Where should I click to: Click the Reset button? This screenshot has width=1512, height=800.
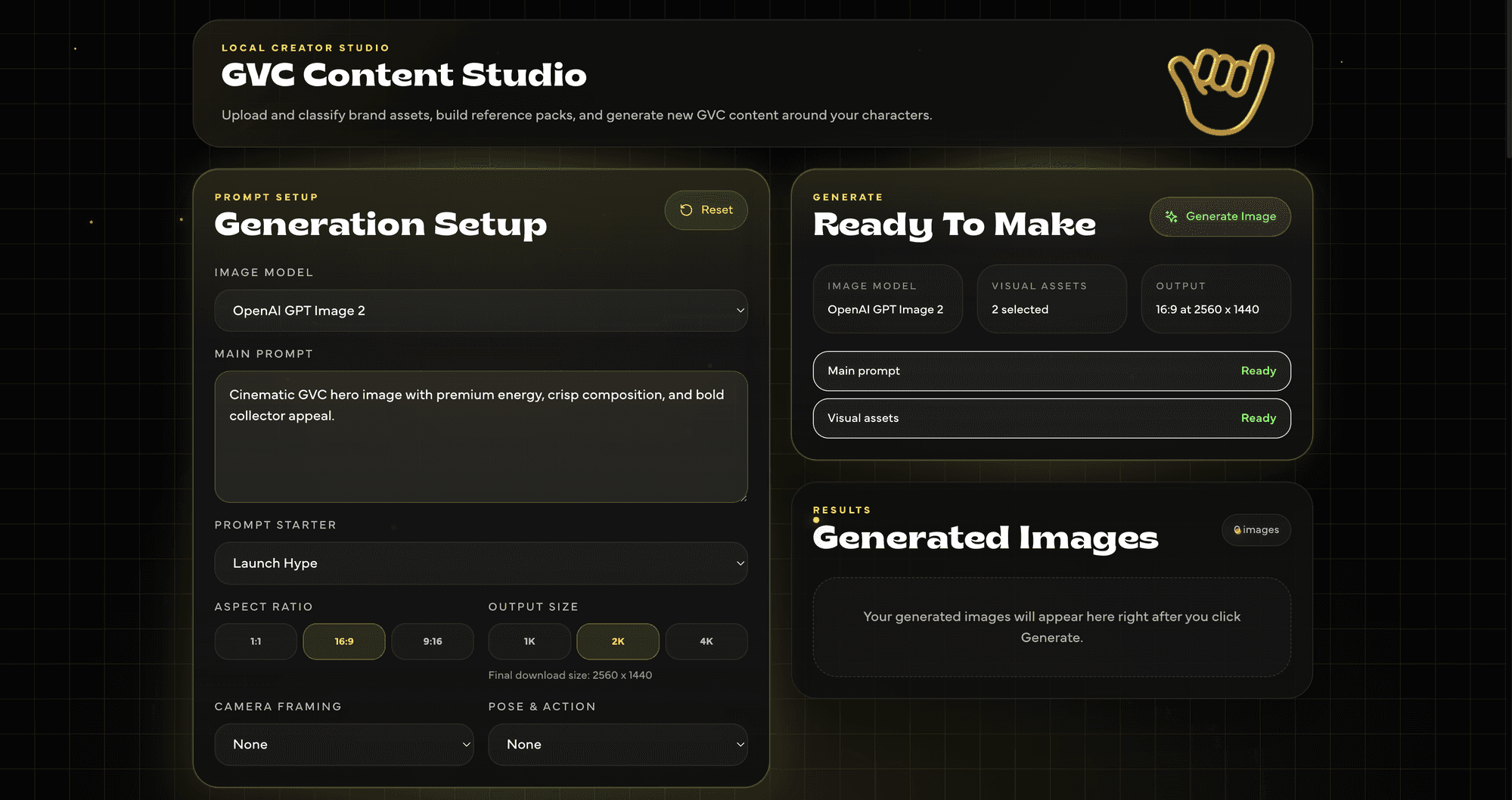(706, 210)
